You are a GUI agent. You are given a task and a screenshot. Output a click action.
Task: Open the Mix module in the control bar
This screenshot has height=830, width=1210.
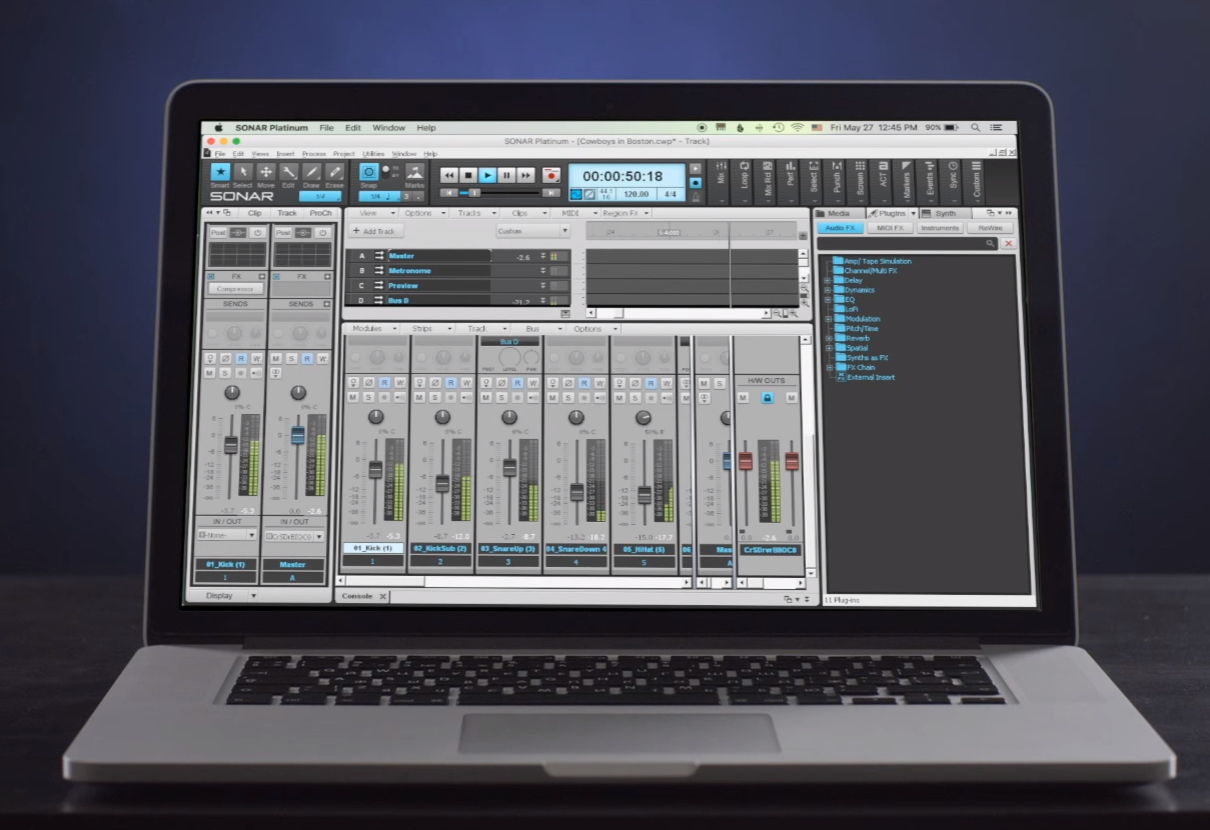point(722,182)
